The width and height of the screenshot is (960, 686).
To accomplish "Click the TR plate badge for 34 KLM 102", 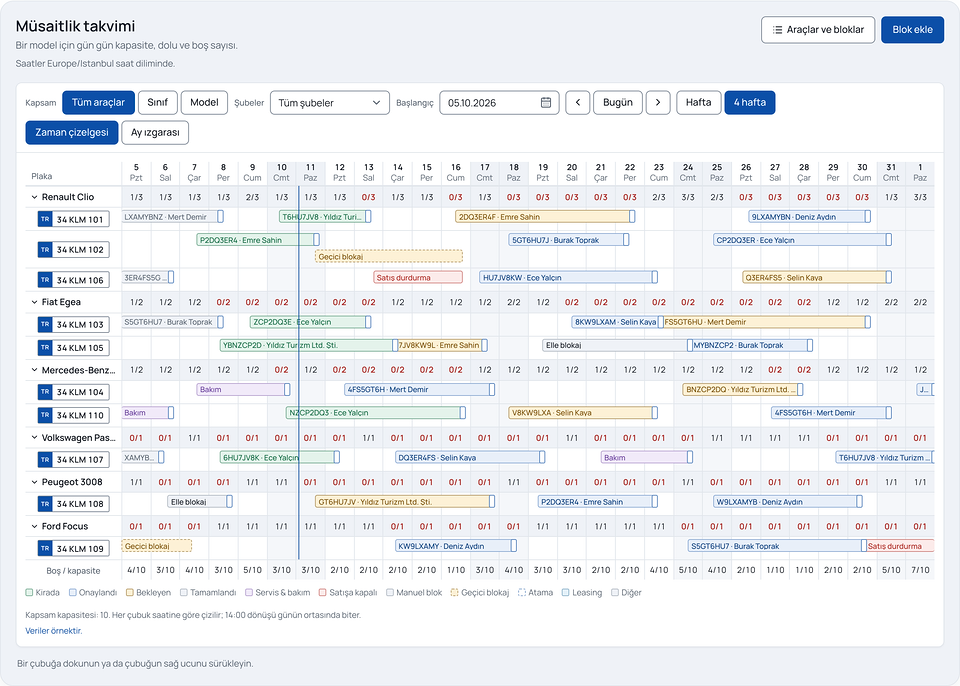I will click(45, 250).
